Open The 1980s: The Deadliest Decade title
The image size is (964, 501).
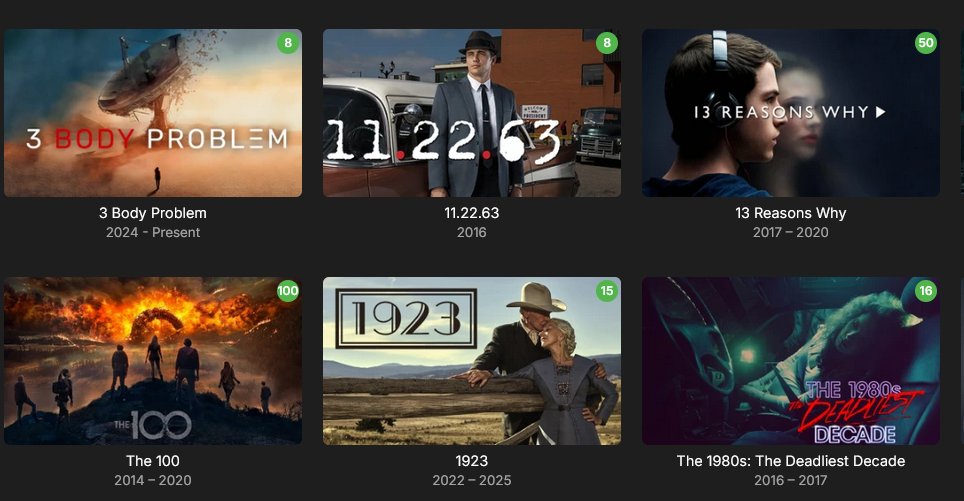click(791, 461)
